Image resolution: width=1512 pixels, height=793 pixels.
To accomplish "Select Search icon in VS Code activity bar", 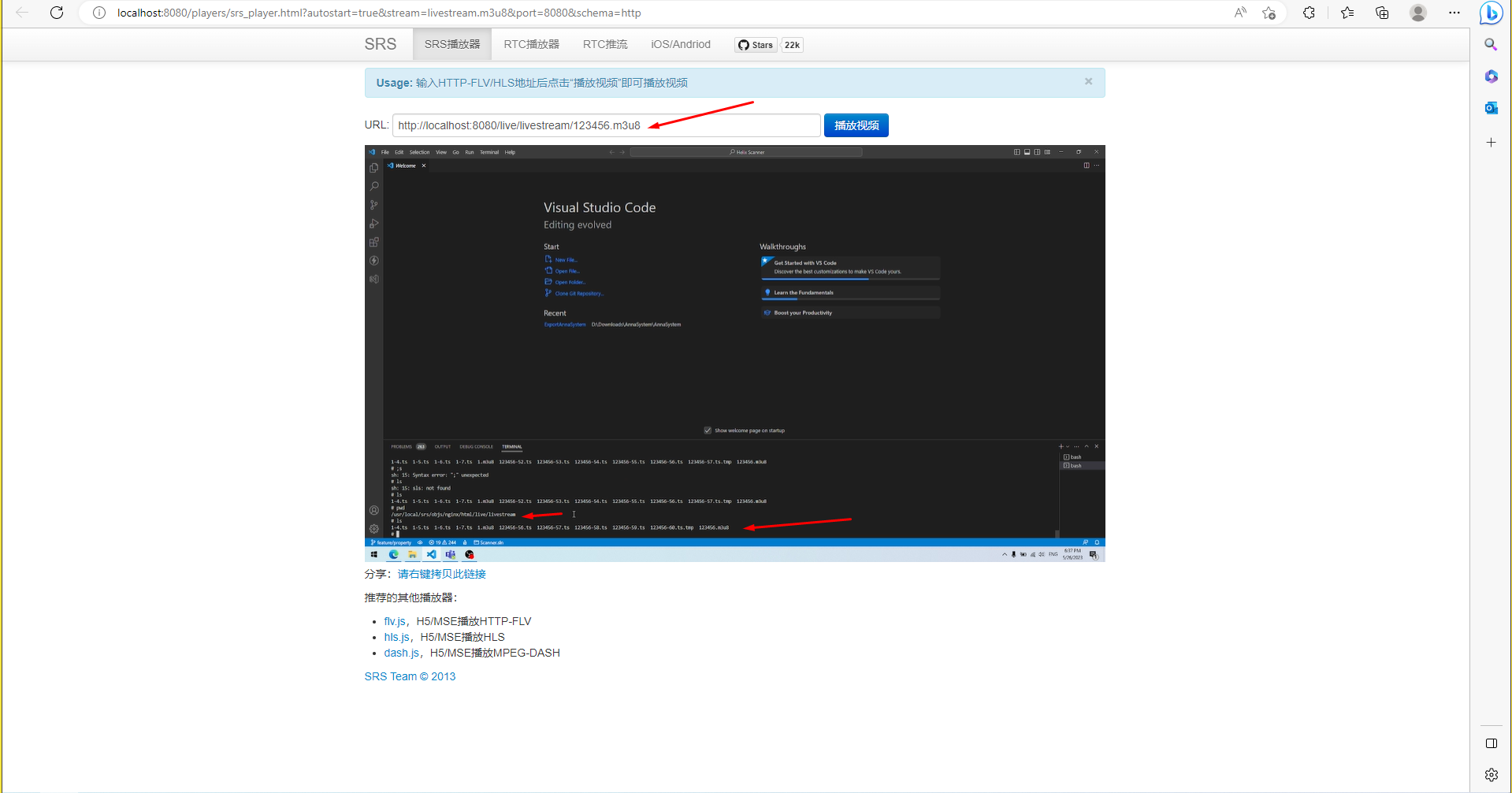I will [x=374, y=186].
